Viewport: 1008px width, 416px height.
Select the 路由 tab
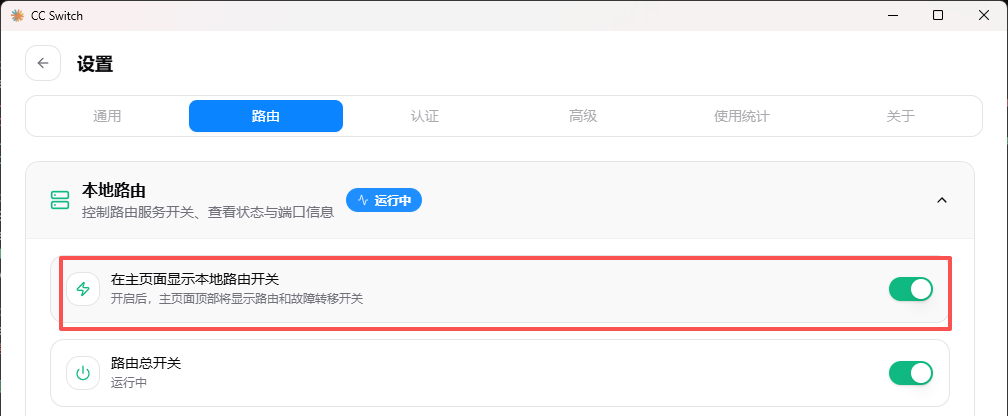click(x=266, y=116)
